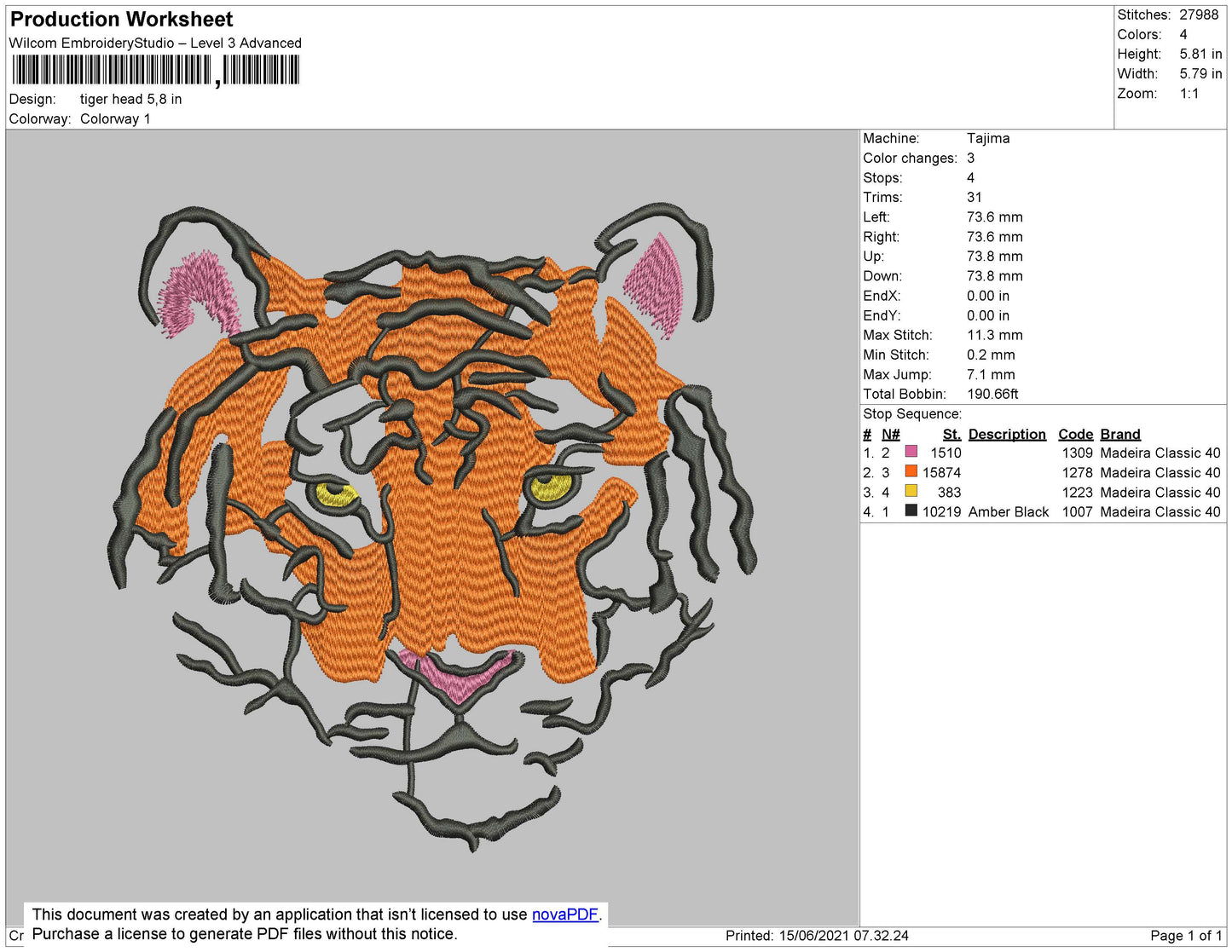Click the barcode under the worksheet title

tap(155, 70)
